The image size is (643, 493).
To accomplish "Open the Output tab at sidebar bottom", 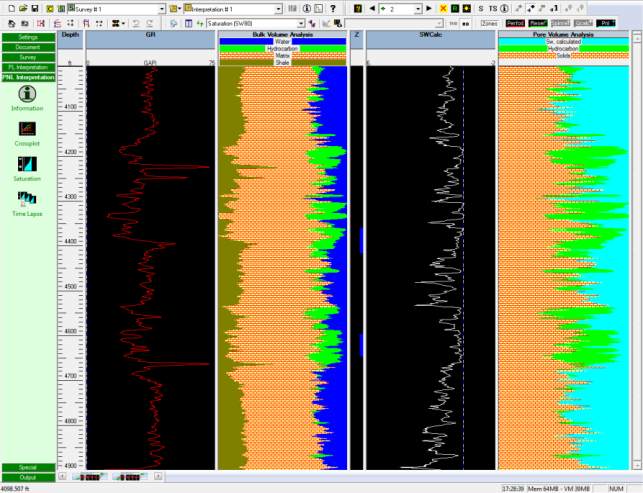I will point(28,477).
